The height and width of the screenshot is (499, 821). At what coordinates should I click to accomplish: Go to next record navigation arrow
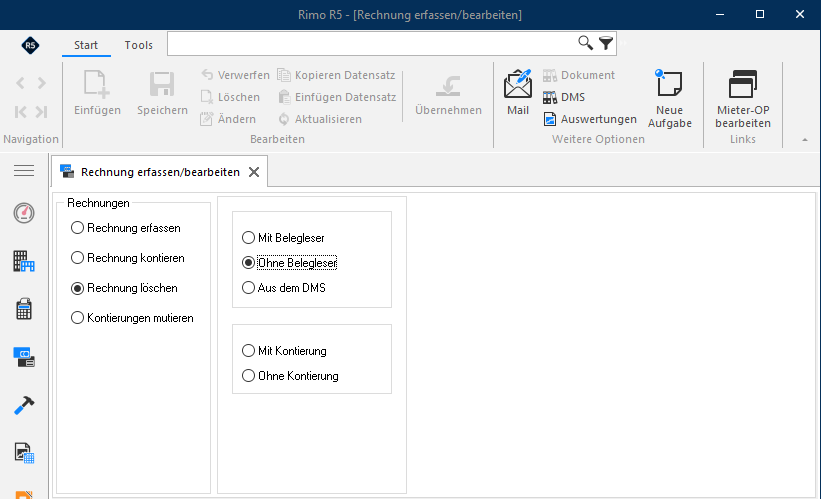click(x=41, y=83)
